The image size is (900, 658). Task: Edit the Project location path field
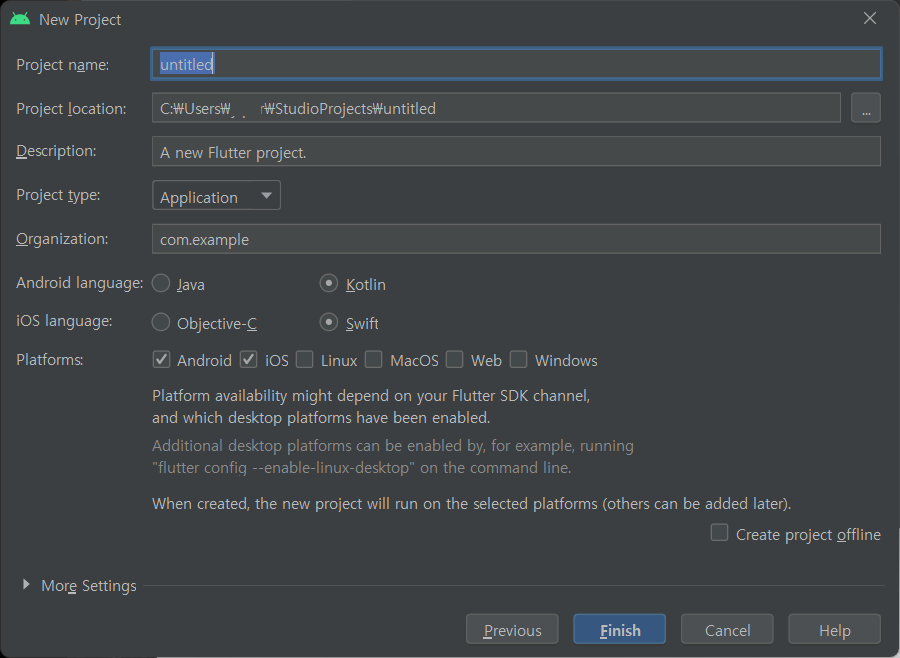(x=496, y=108)
